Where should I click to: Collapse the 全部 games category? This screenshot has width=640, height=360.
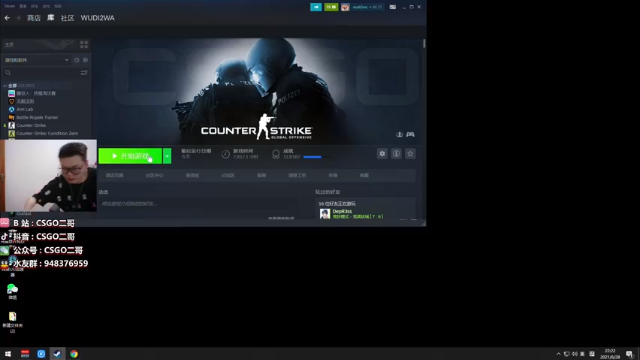click(5, 86)
